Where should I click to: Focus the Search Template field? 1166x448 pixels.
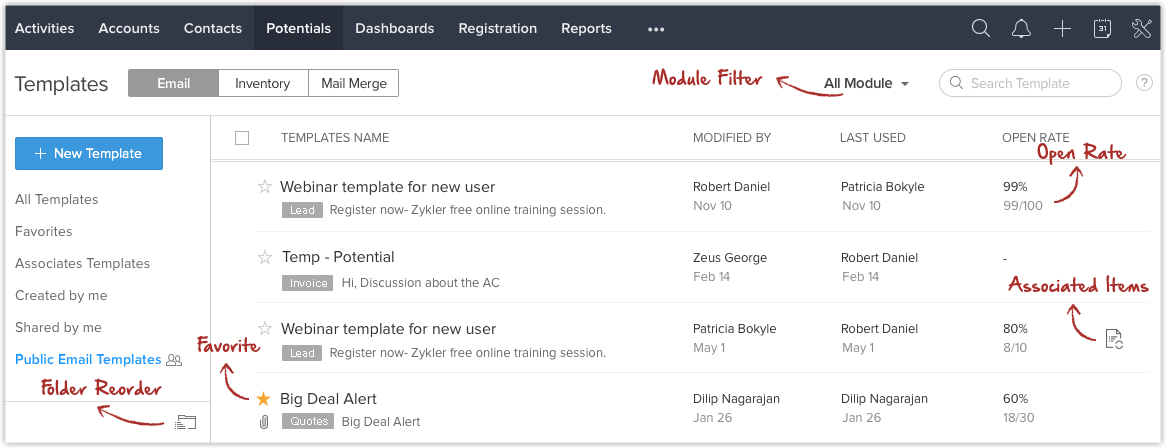(1030, 83)
